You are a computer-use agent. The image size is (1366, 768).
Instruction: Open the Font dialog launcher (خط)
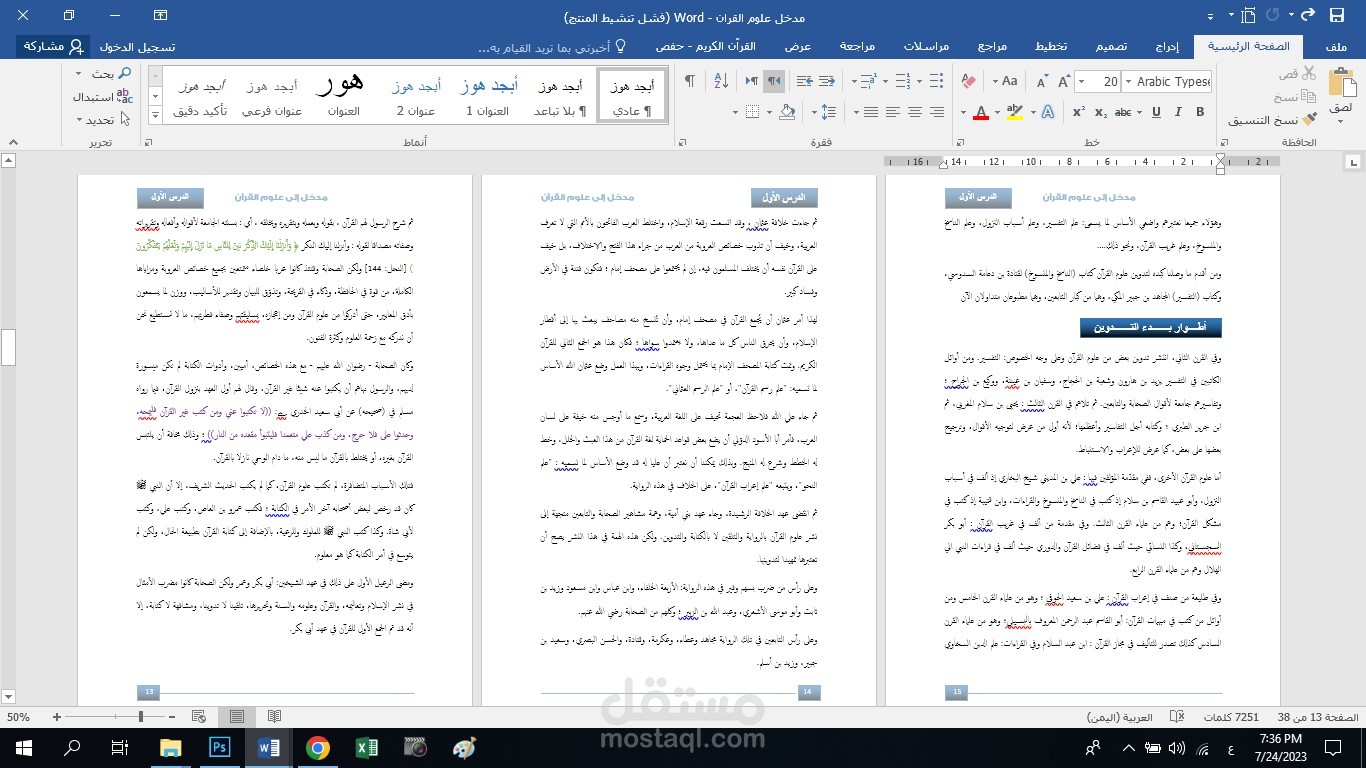(x=960, y=143)
